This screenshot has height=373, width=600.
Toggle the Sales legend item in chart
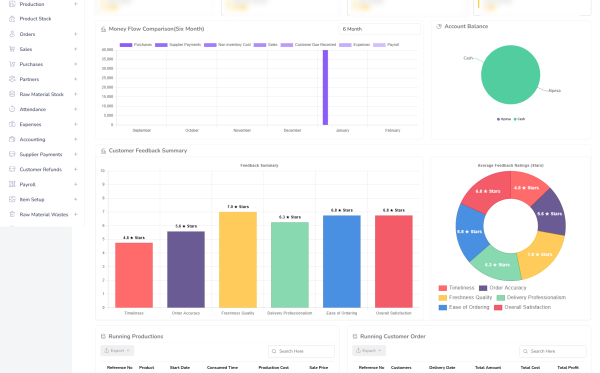tap(266, 45)
